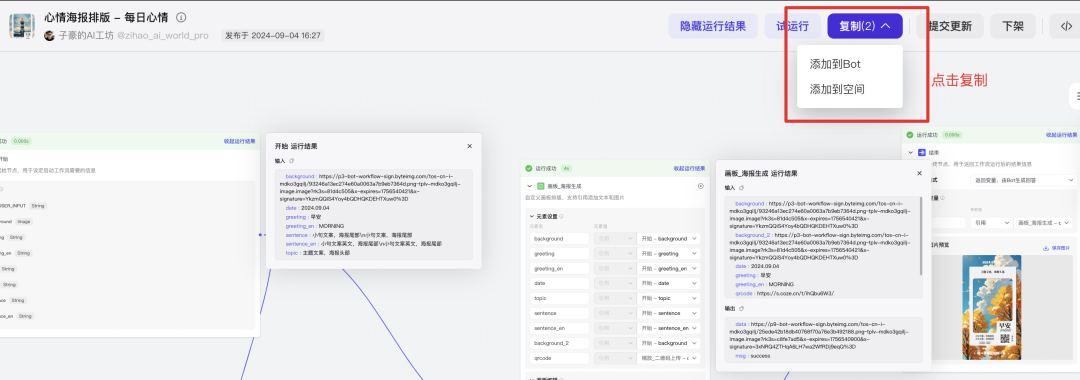The height and width of the screenshot is (380, 1080).
Task: Copy the input in 开始 运行结果 panel
Action: pos(291,161)
